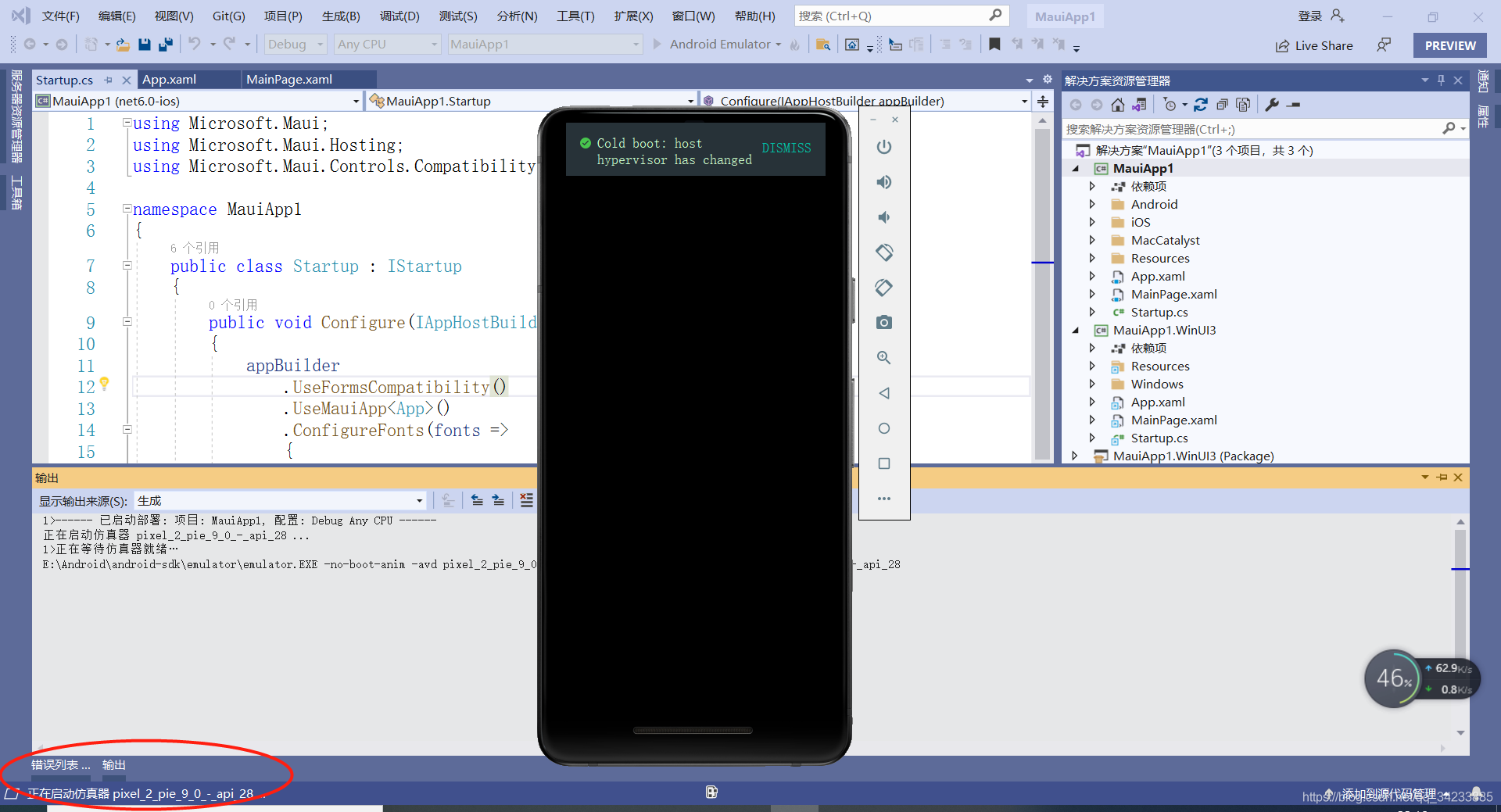Click emulator volume up icon
The height and width of the screenshot is (812, 1501).
coord(883,182)
